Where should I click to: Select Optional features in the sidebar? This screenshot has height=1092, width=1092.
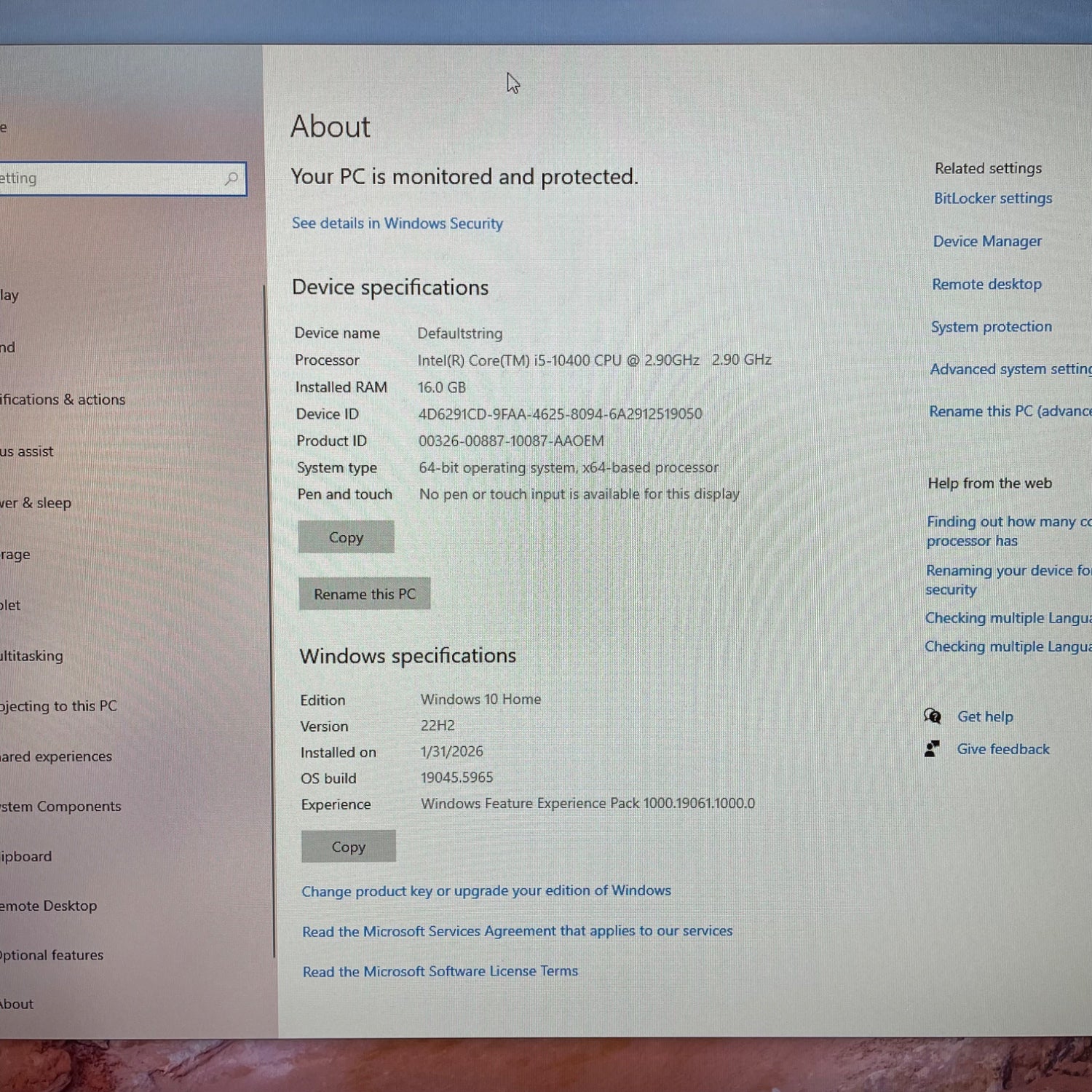[x=52, y=954]
